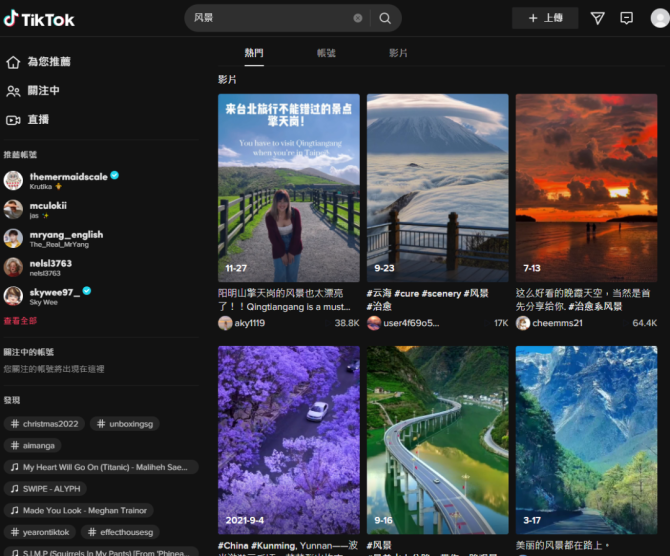Click the #Kunming hashtag in caption

(273, 545)
